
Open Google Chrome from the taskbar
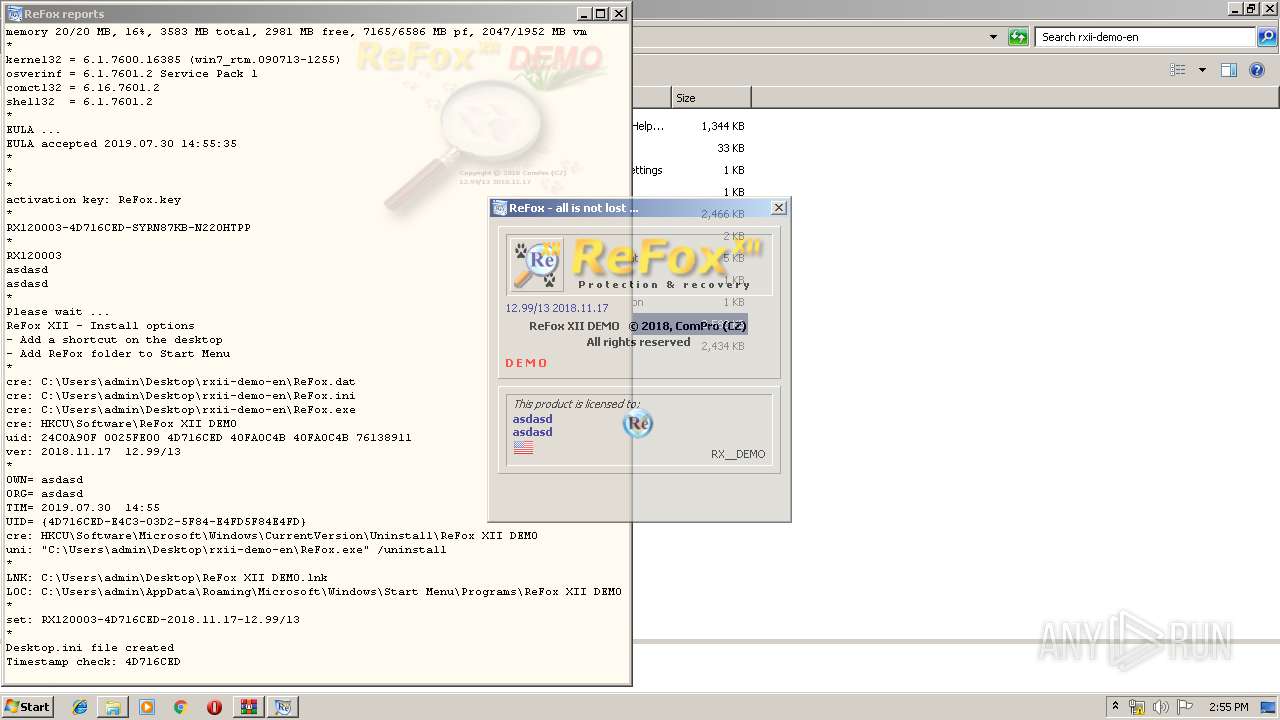180,707
